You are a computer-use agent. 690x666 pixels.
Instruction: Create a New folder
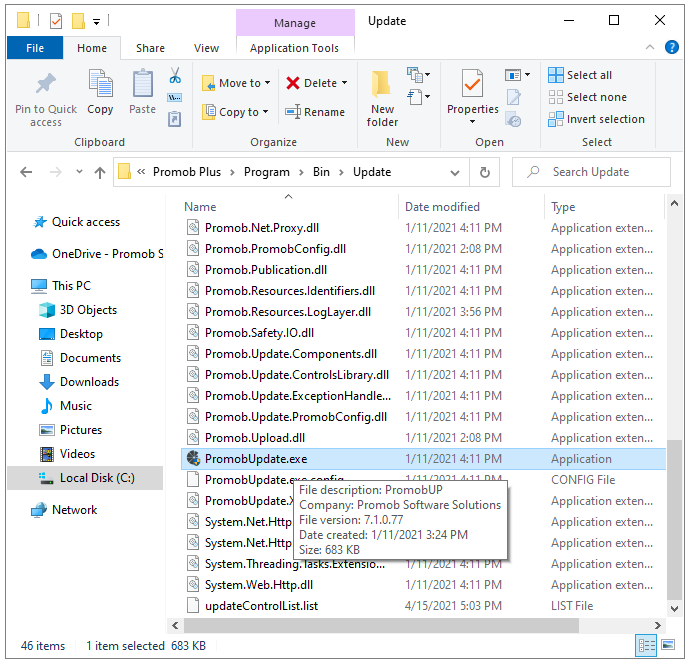click(382, 98)
